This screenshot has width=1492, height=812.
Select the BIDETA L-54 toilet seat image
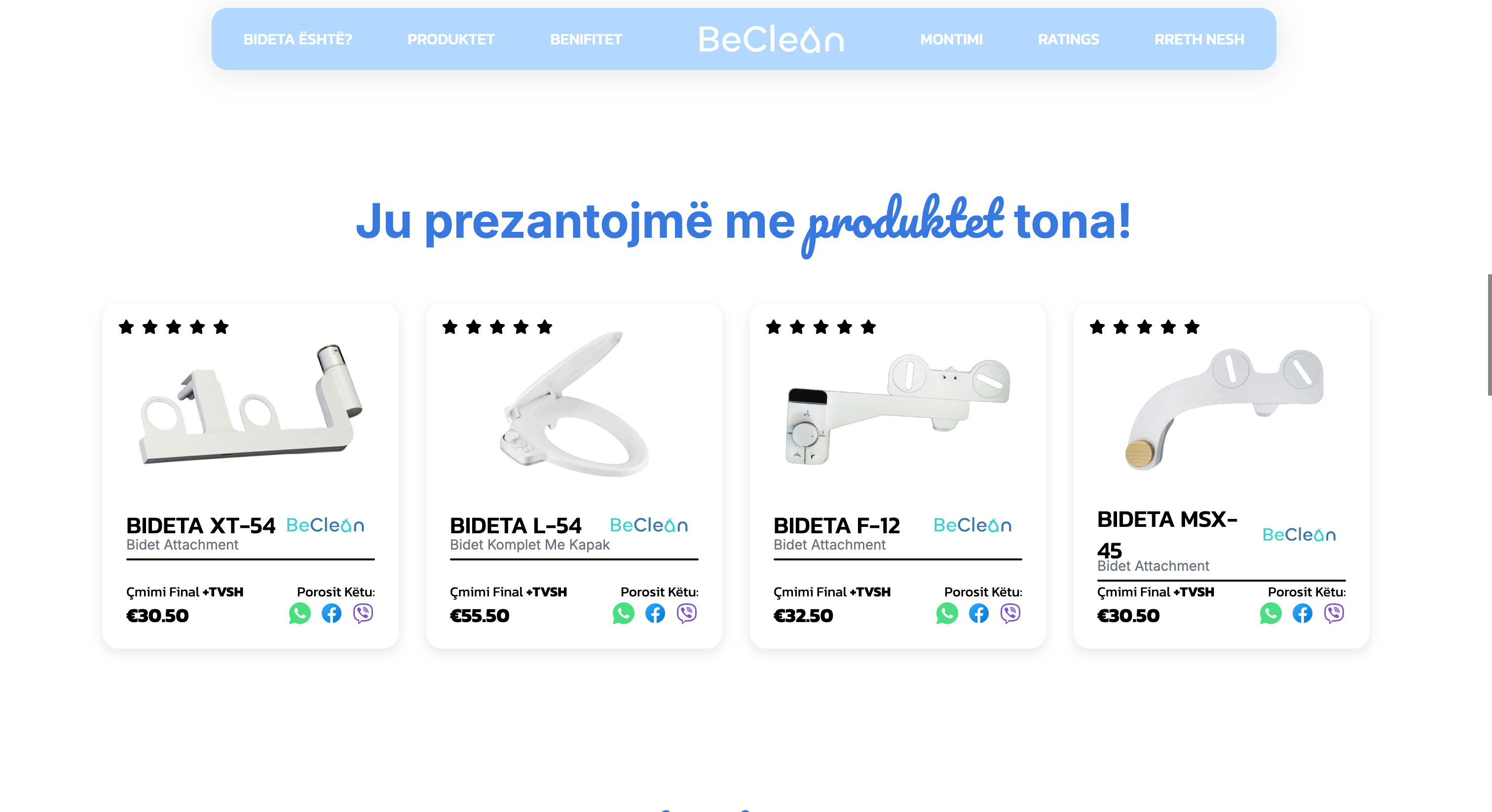574,404
